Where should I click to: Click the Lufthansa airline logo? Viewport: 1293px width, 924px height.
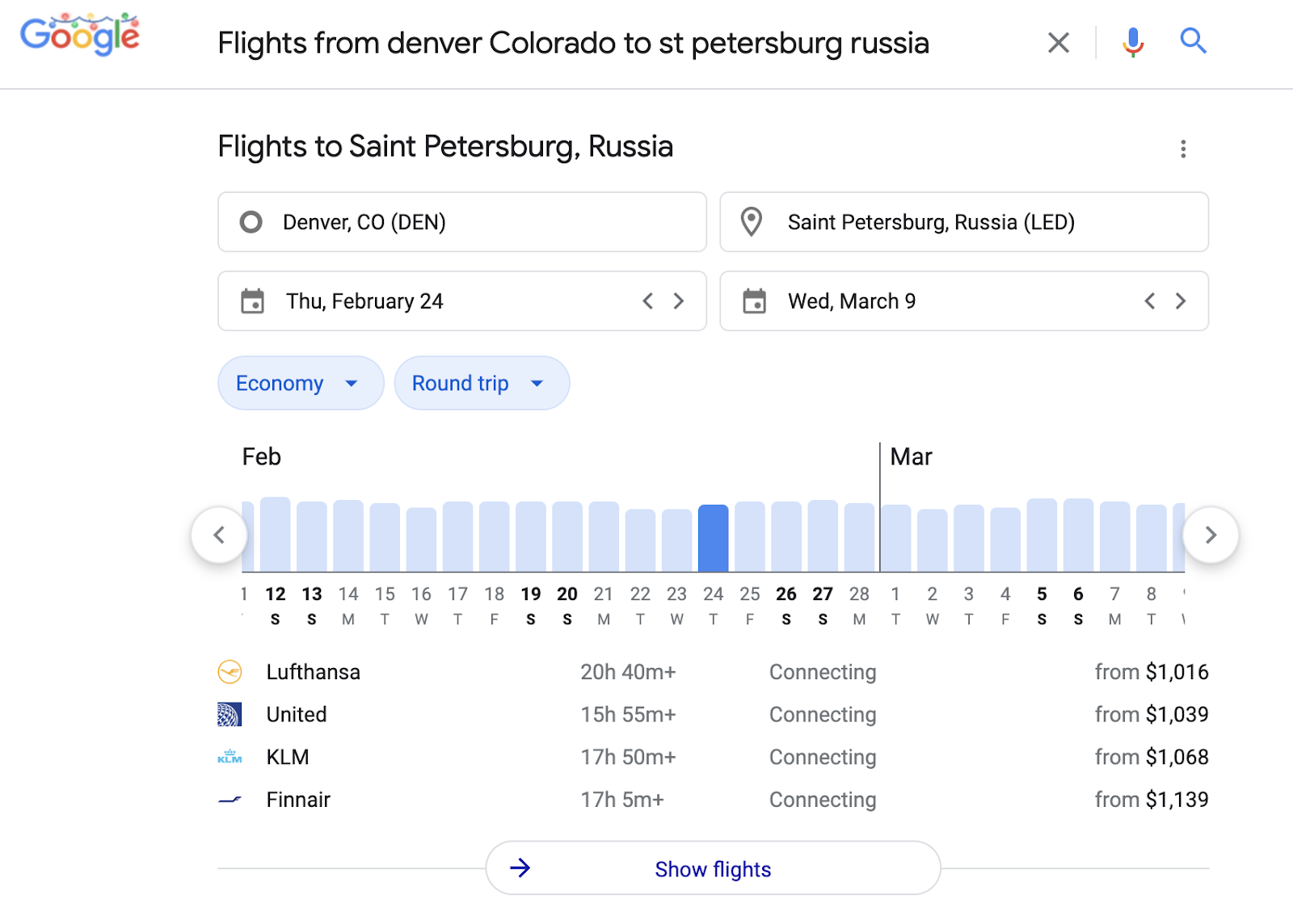click(x=230, y=672)
